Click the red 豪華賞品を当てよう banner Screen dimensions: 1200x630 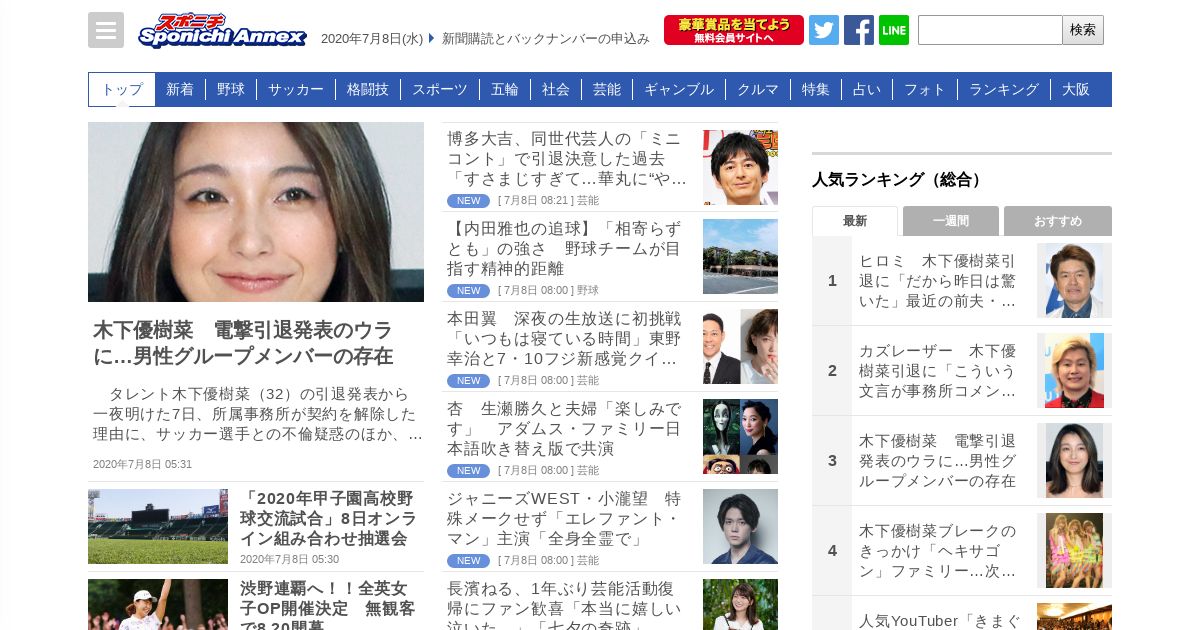point(734,30)
